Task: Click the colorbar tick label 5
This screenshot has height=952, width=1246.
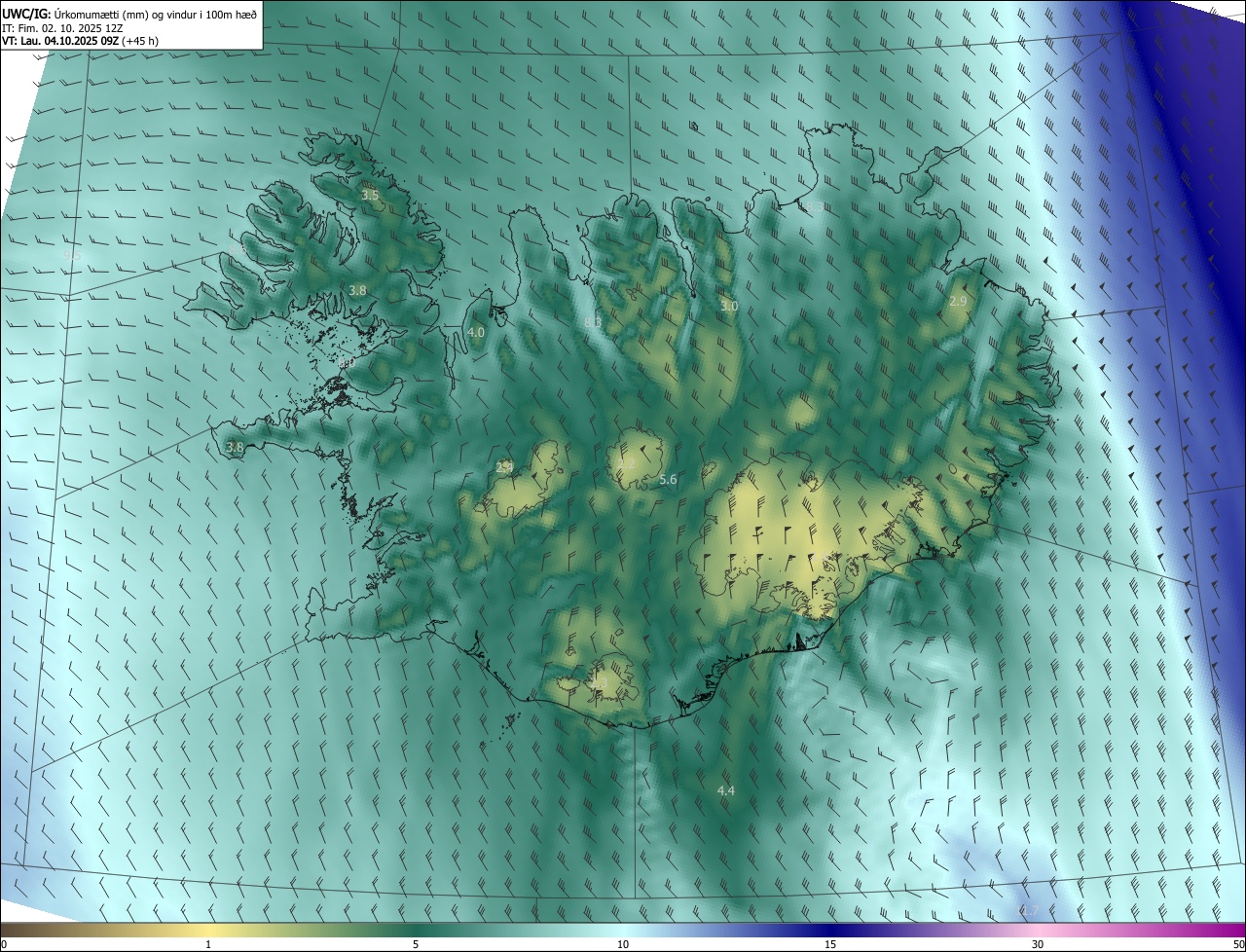Action: point(416,944)
